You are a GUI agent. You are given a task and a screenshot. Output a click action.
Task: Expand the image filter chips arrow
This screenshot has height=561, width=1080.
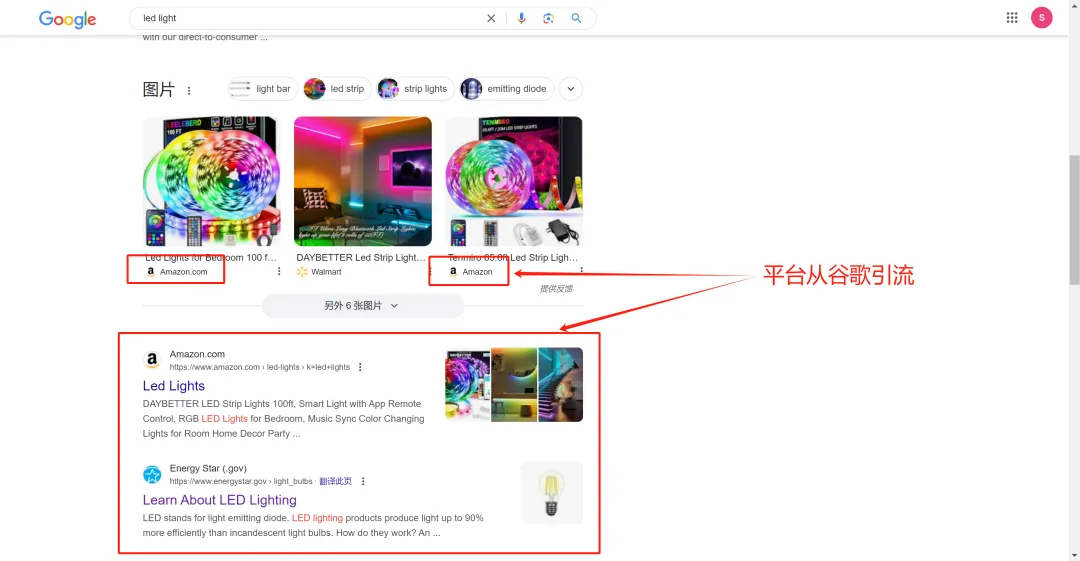(x=570, y=89)
